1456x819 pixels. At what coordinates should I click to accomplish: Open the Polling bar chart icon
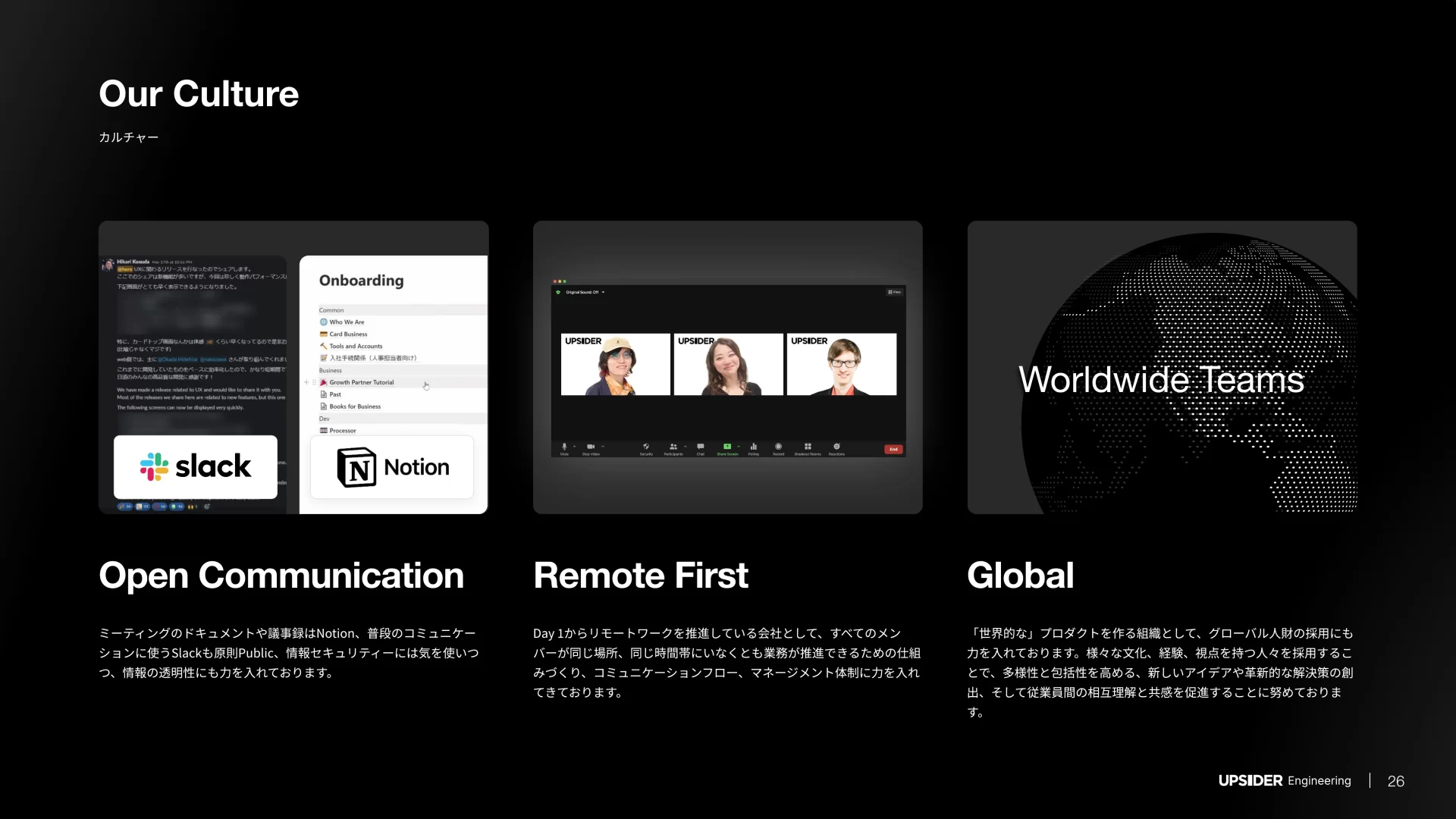(x=754, y=447)
